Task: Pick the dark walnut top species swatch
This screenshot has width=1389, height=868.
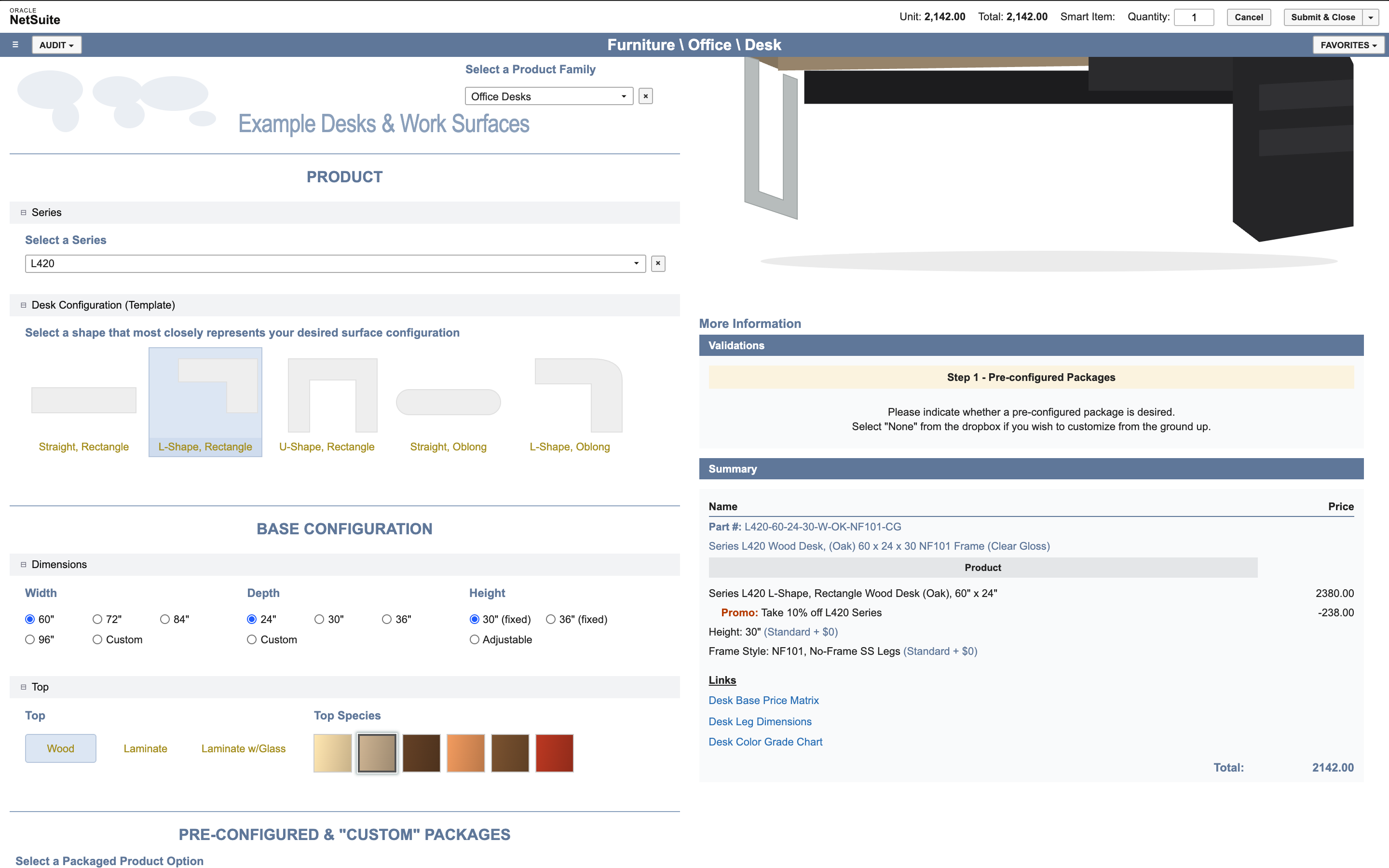Action: coord(422,753)
